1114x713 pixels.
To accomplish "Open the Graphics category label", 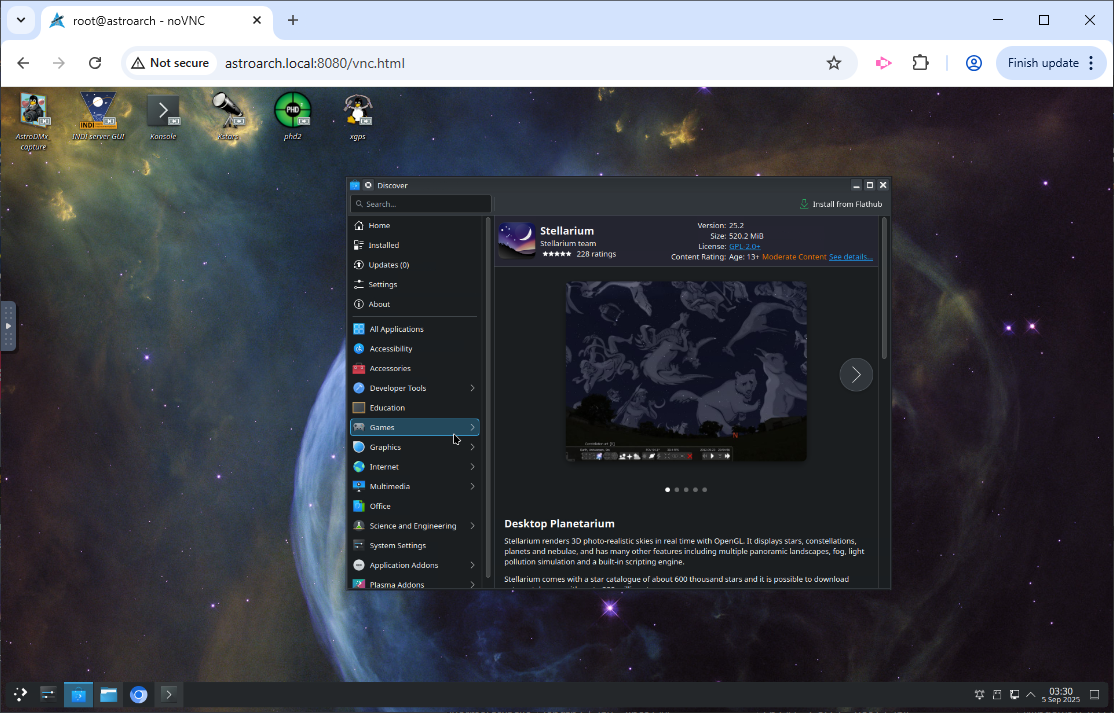I will tap(385, 447).
